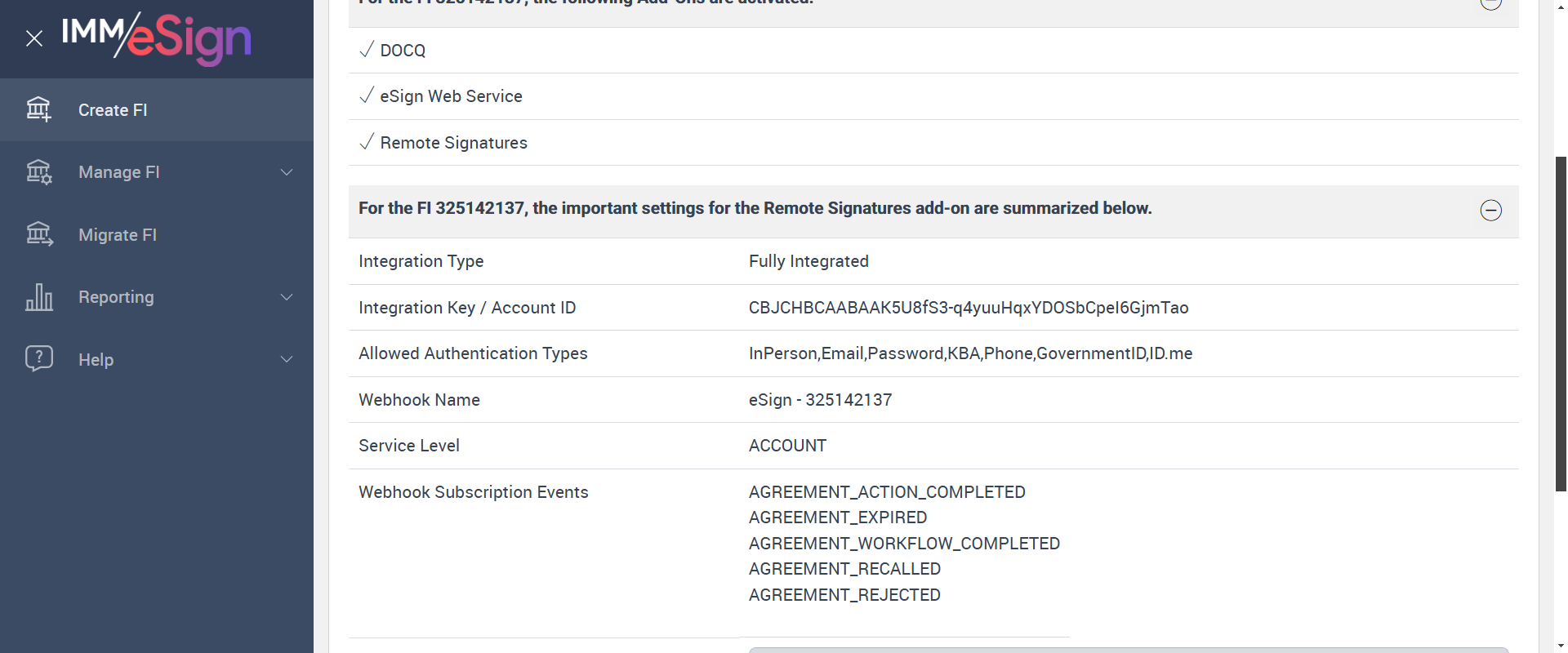Close the sidebar with the X icon

(34, 38)
